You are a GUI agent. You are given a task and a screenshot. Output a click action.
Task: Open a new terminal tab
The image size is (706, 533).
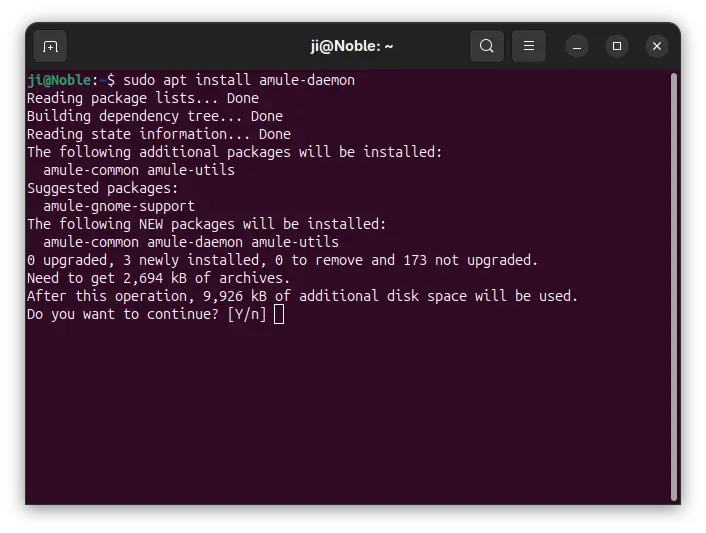coord(50,46)
